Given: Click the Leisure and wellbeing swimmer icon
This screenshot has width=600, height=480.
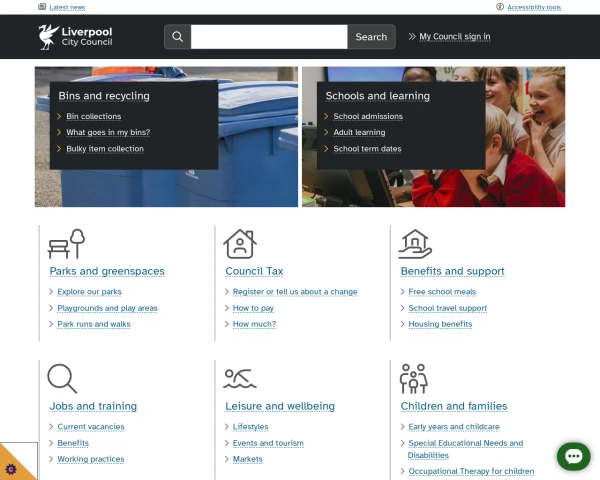Looking at the screenshot, I should pyautogui.click(x=240, y=378).
